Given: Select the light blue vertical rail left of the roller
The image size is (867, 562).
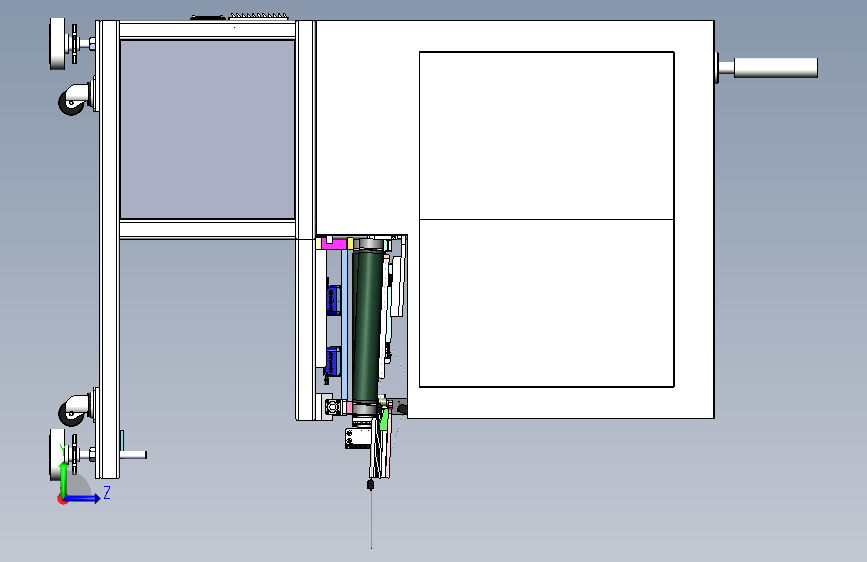Looking at the screenshot, I should (344, 324).
